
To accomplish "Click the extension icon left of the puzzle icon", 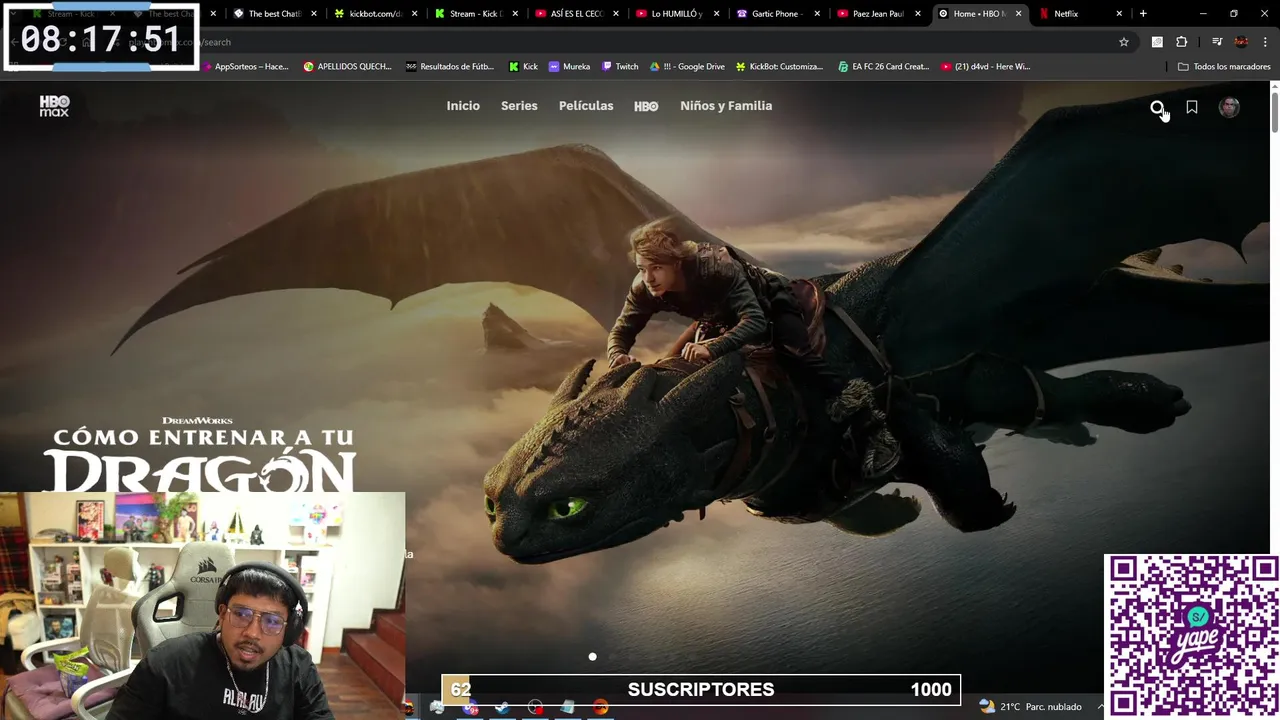I will click(x=1157, y=42).
